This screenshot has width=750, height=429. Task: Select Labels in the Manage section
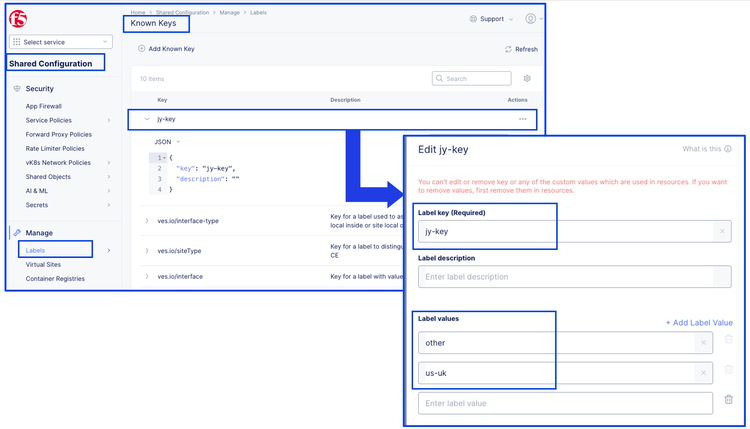[35, 250]
